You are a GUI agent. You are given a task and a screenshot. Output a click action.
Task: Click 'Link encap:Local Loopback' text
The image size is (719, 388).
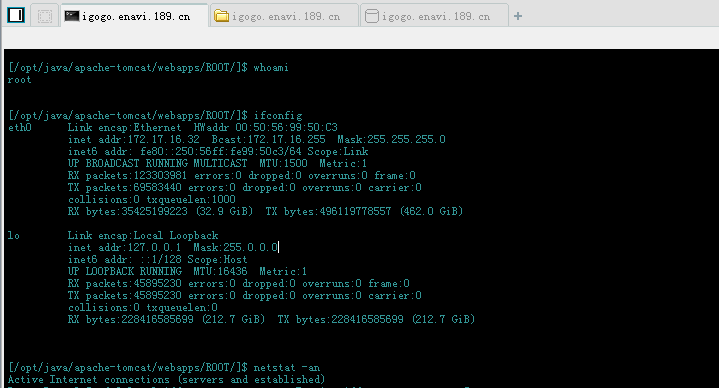click(143, 236)
